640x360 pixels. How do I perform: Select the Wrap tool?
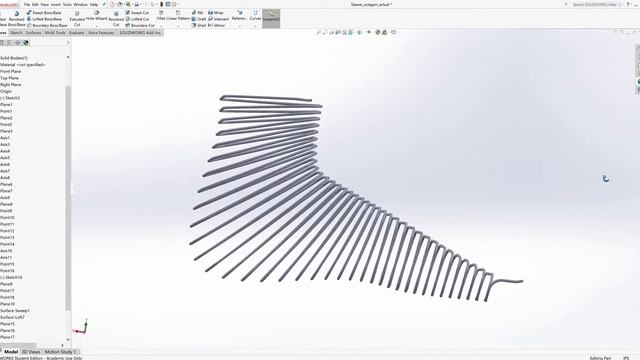pos(215,13)
